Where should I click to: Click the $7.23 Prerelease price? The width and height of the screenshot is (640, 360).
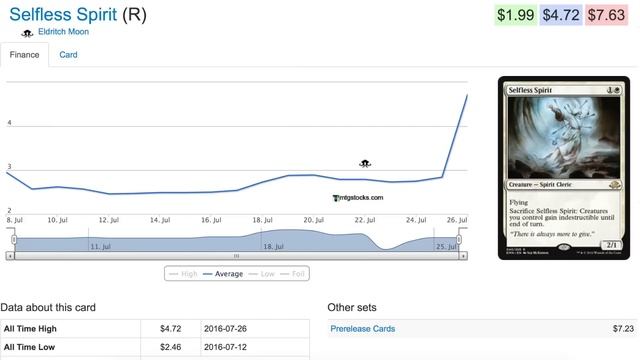623,329
